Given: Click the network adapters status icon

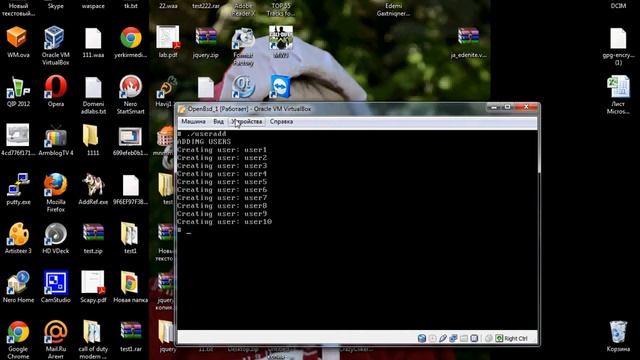Looking at the screenshot, I should [453, 338].
